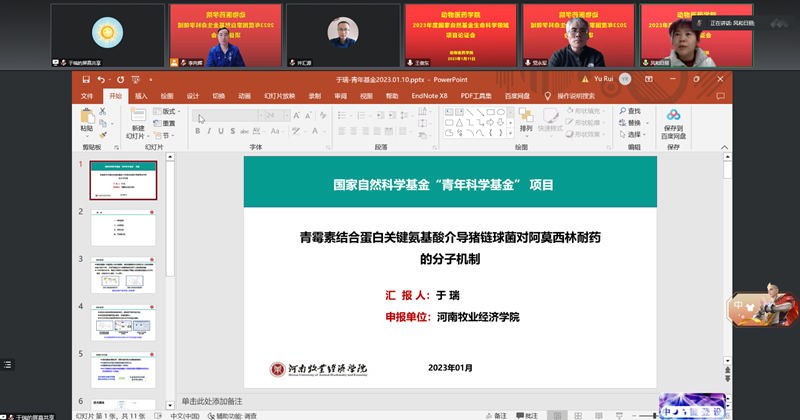
Task: Click the Save to Baidu Netdisk icon
Action: 673,120
